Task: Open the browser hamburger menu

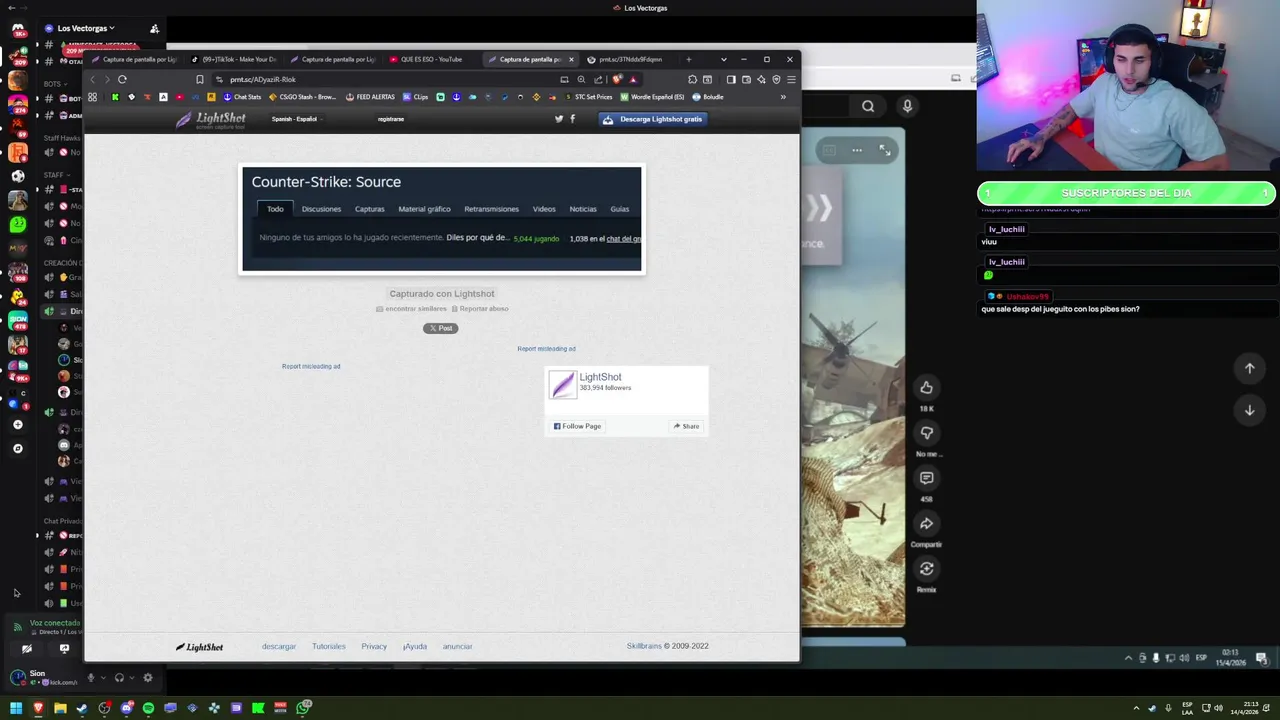Action: (x=790, y=79)
